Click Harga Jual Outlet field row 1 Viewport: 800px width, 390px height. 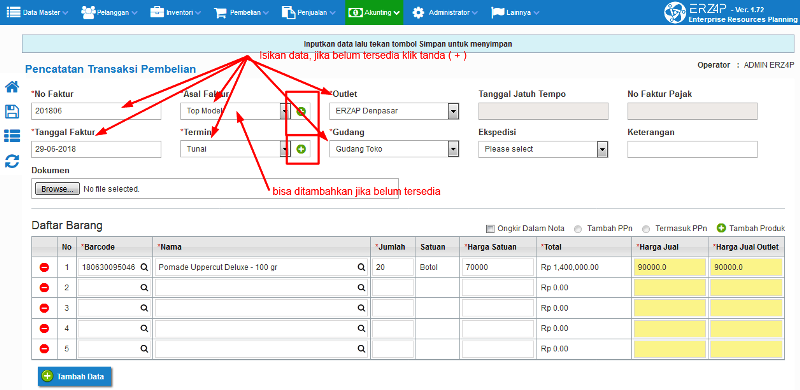(x=746, y=267)
